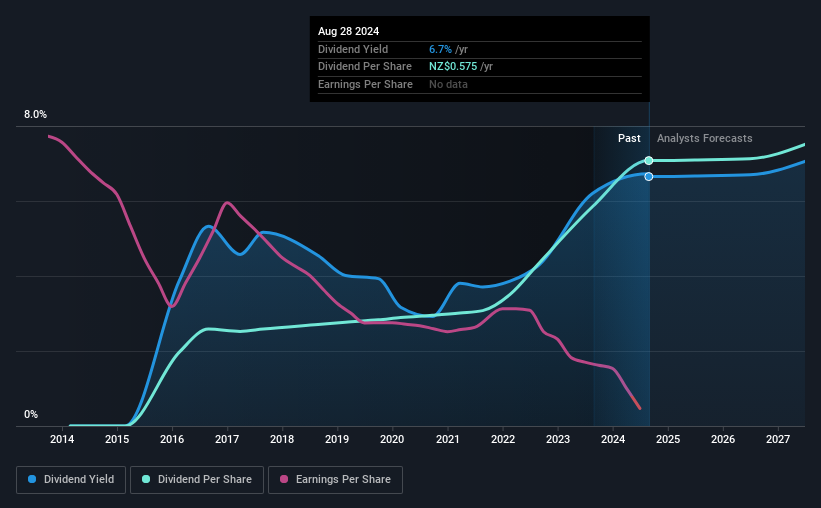Click the teal Dividend Per Share legend dot
The width and height of the screenshot is (821, 508).
(146, 479)
